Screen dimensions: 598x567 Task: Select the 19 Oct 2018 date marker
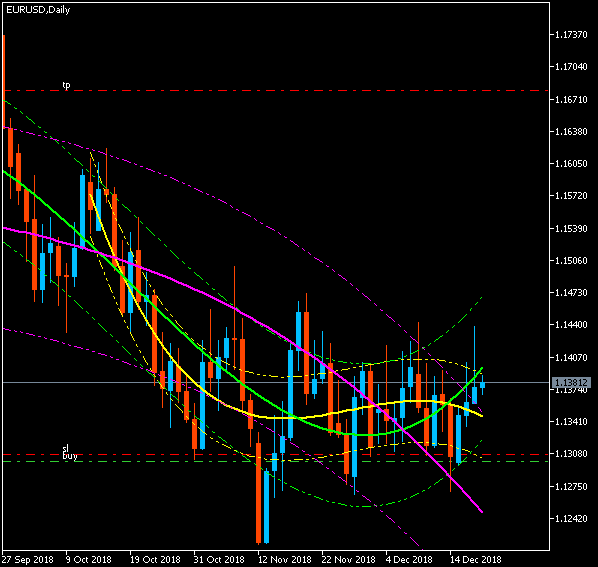point(155,560)
